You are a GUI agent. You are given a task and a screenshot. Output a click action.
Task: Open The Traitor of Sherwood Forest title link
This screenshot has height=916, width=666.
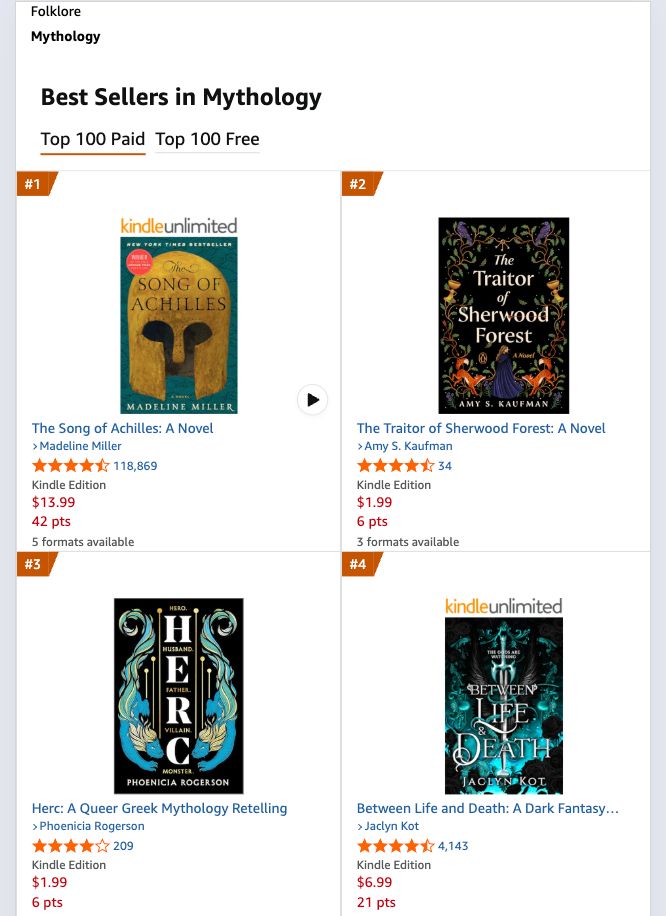coord(481,428)
